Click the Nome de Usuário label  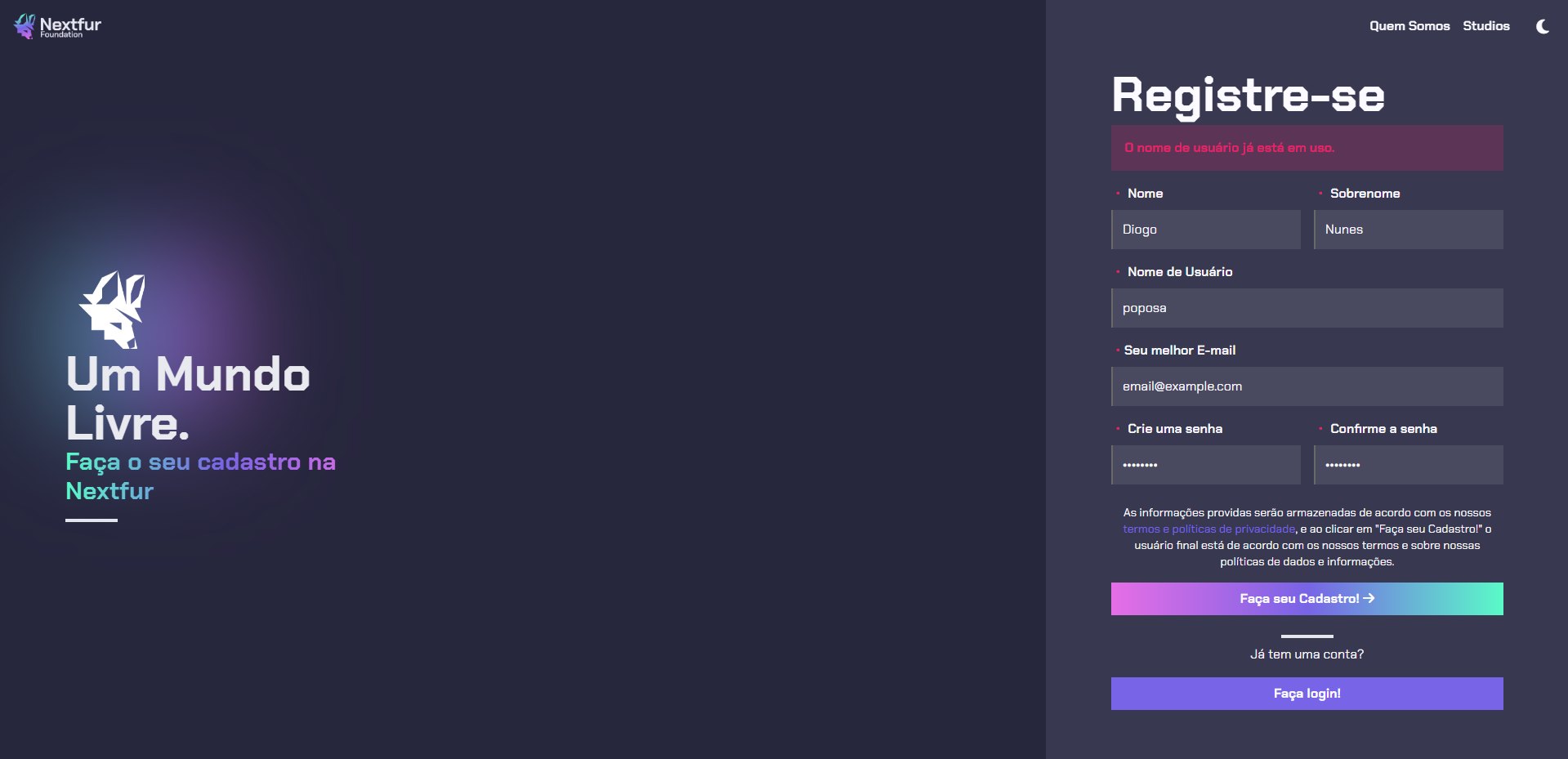(1179, 272)
